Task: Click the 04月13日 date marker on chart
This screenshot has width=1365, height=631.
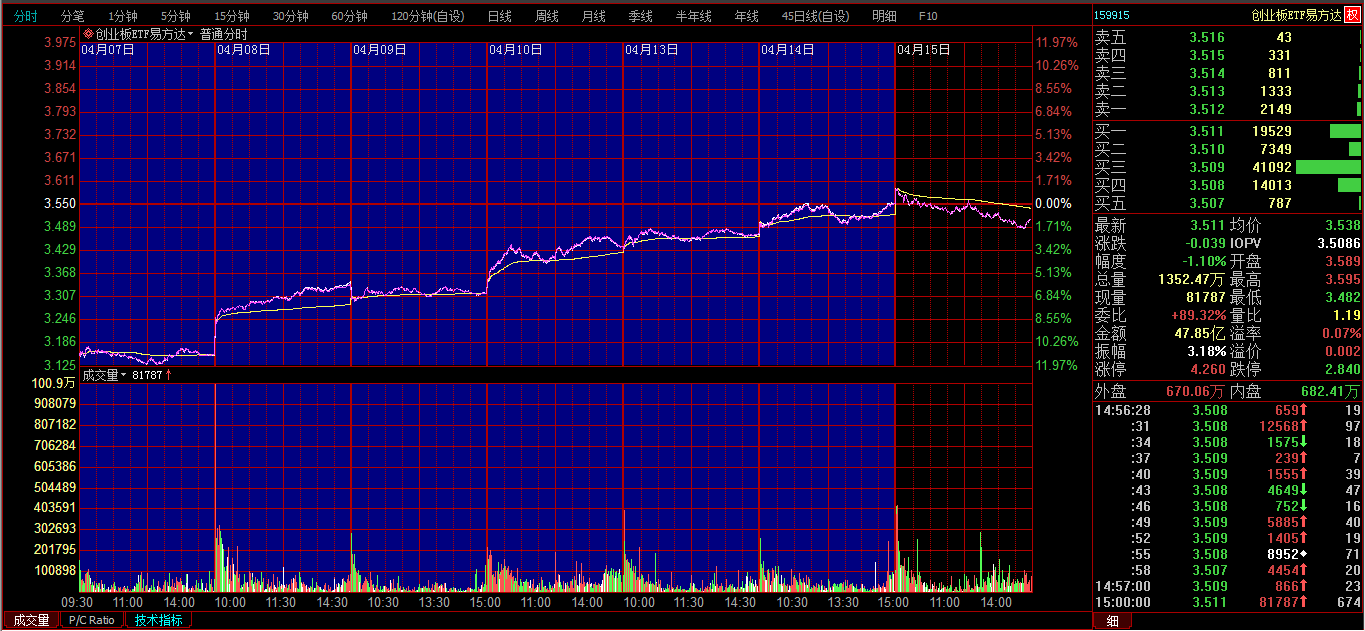Action: (651, 49)
